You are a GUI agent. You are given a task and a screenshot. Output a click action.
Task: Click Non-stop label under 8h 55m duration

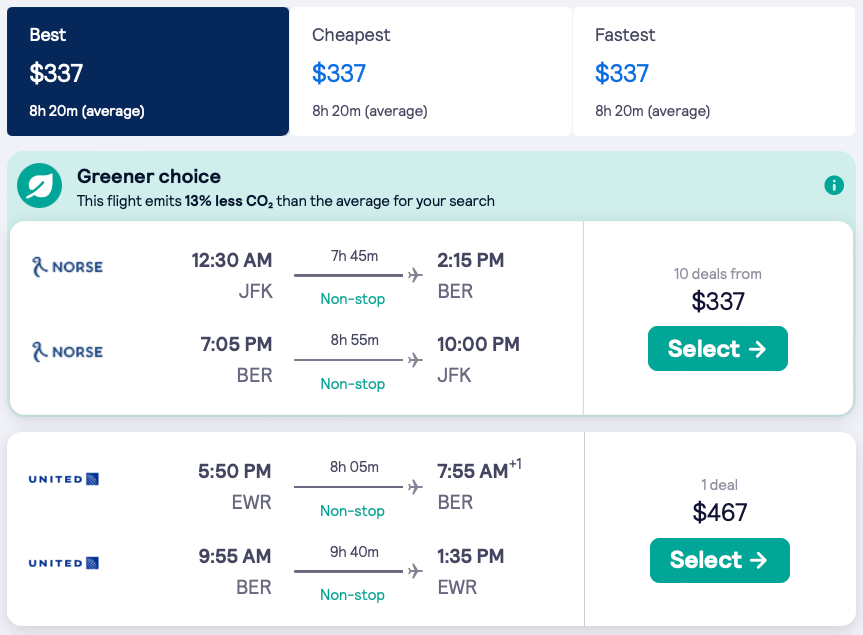[352, 383]
